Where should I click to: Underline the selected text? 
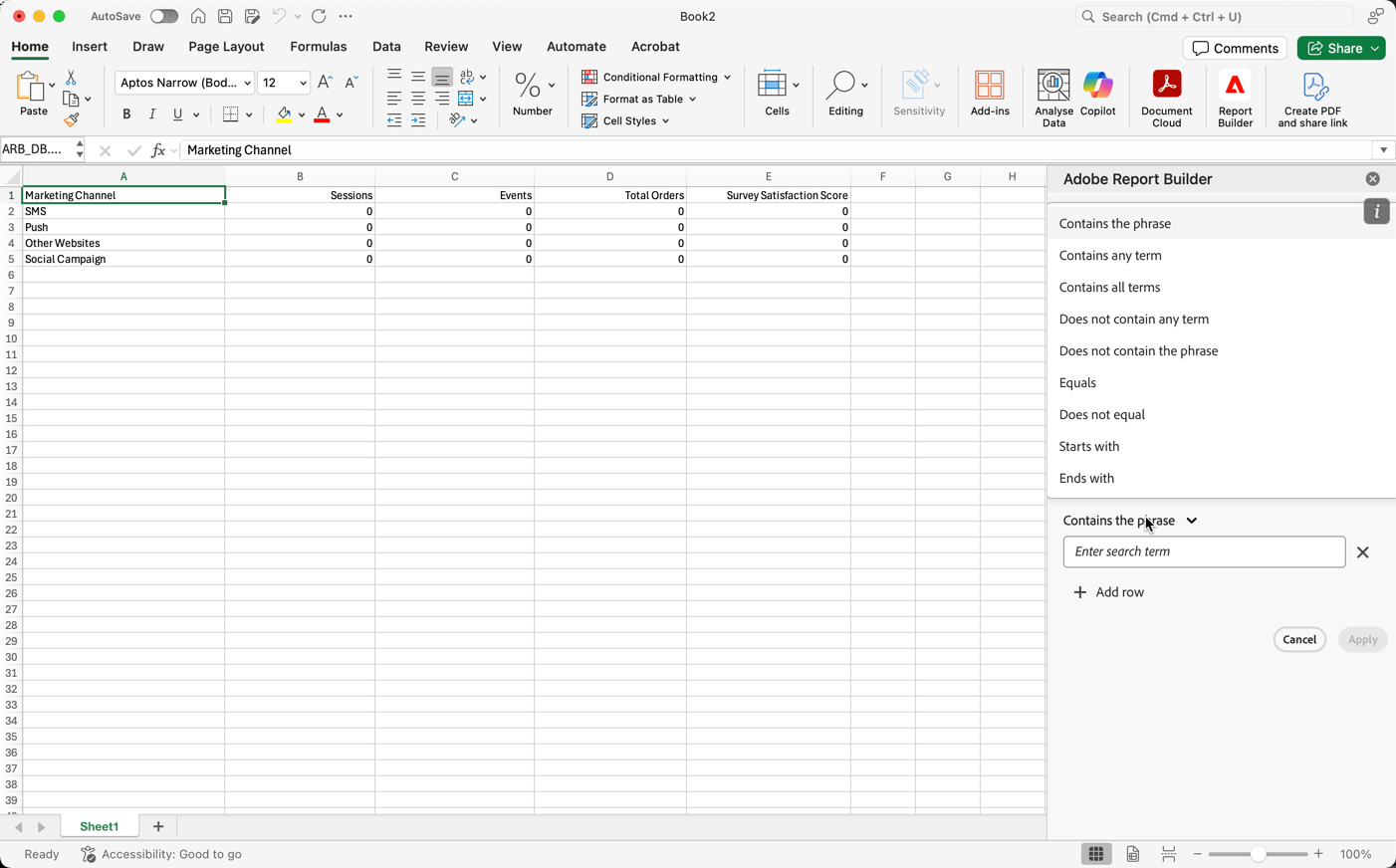pos(178,114)
